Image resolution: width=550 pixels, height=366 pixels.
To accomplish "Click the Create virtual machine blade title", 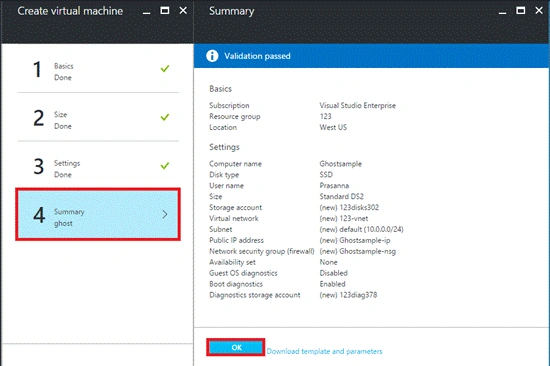I will click(x=70, y=11).
